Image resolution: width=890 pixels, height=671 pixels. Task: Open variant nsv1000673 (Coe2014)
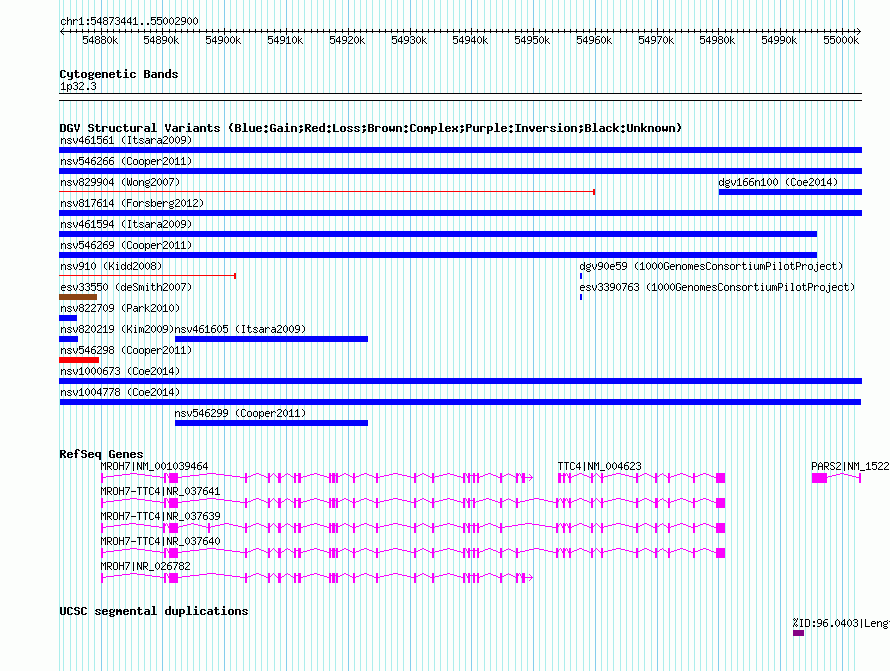tap(460, 381)
